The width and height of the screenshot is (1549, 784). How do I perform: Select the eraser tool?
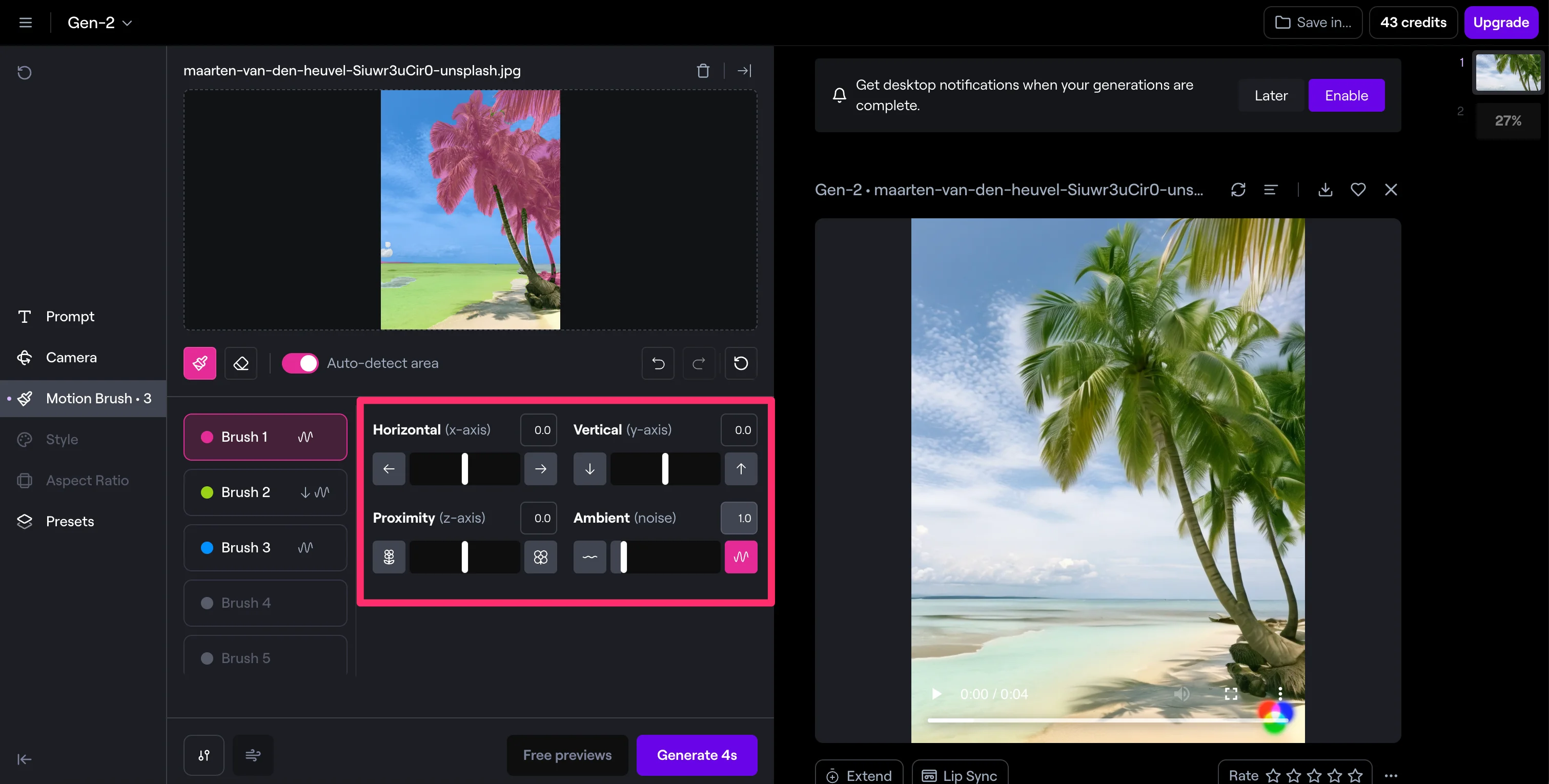pos(240,363)
